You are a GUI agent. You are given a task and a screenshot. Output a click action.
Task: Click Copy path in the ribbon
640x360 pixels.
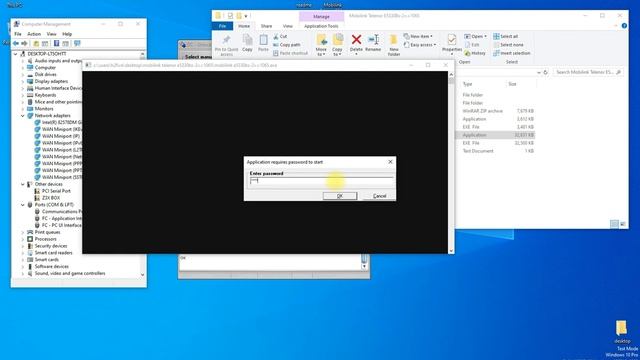coord(287,45)
